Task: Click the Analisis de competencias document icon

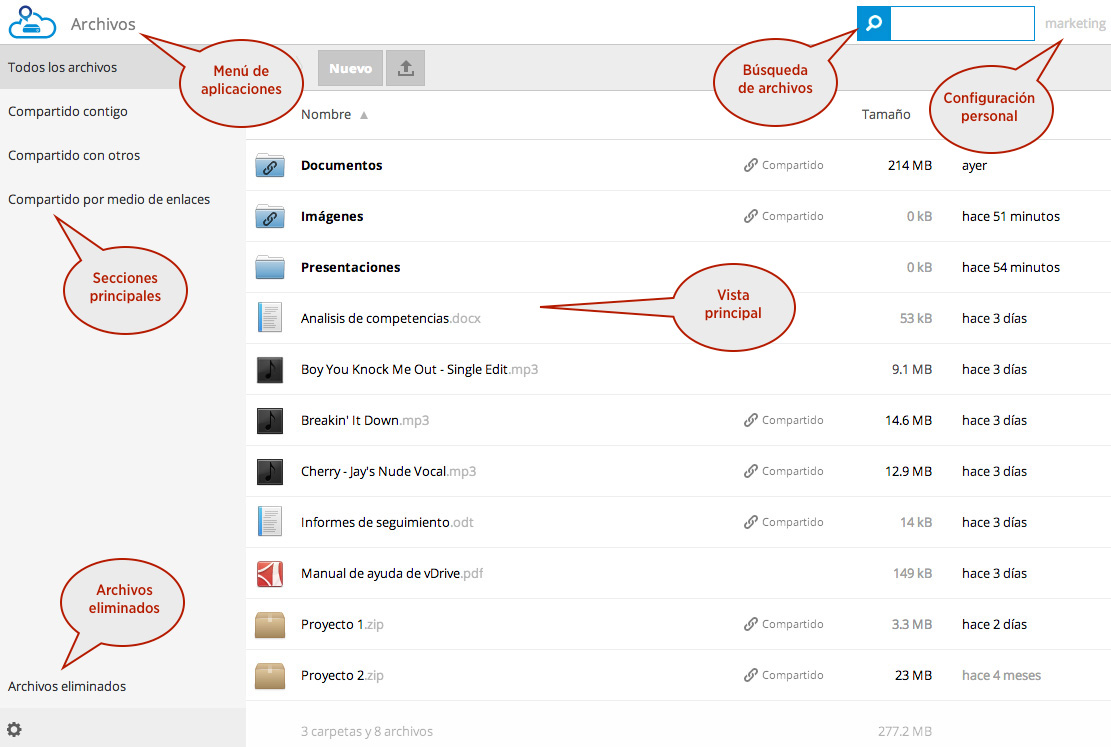Action: [x=270, y=318]
